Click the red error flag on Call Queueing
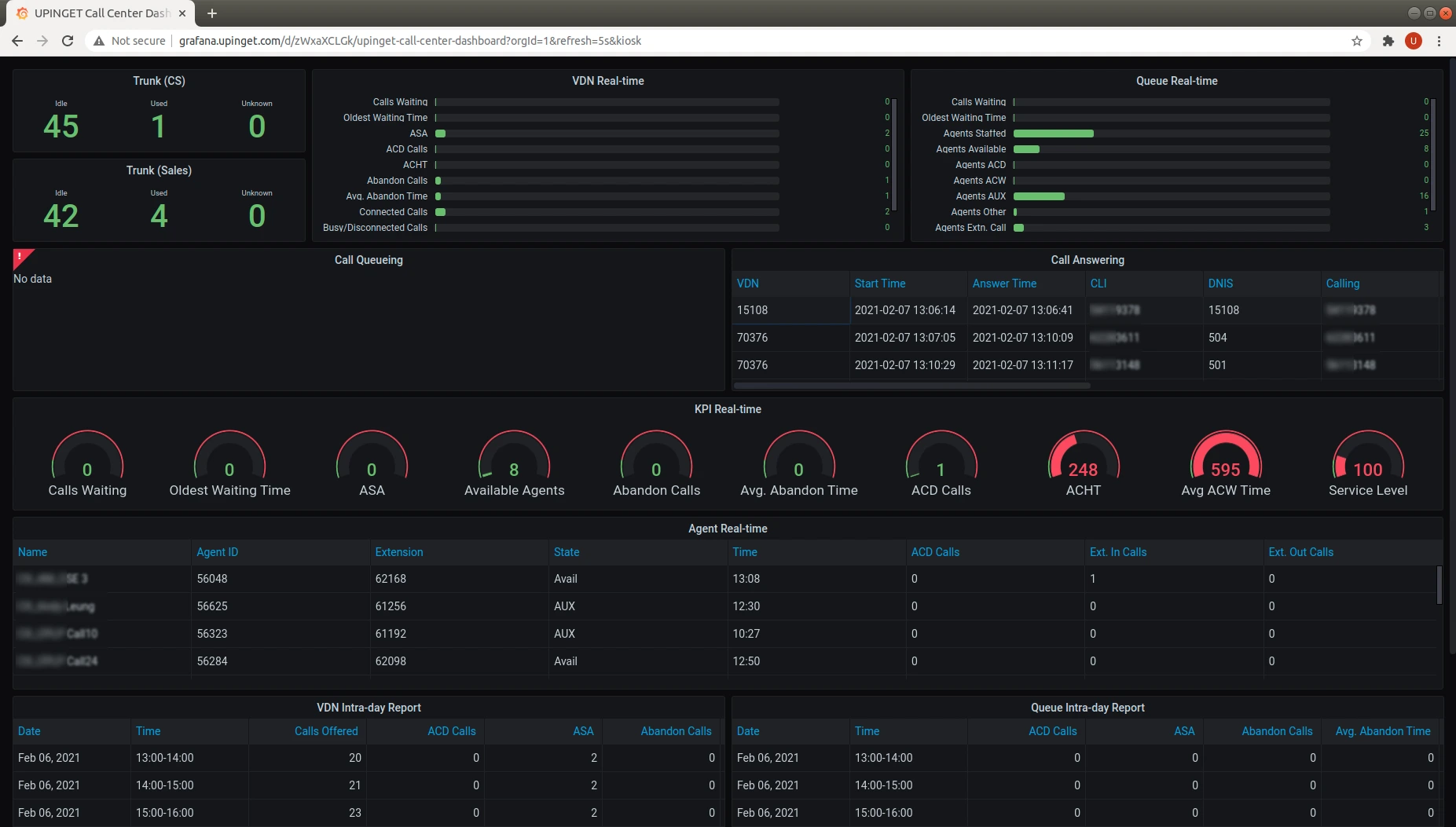1456x827 pixels. [x=22, y=258]
